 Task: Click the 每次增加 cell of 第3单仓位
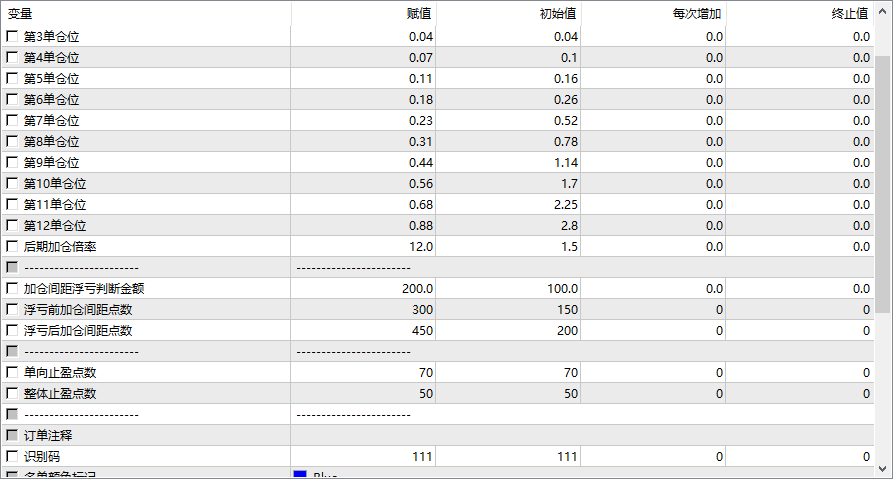(653, 36)
